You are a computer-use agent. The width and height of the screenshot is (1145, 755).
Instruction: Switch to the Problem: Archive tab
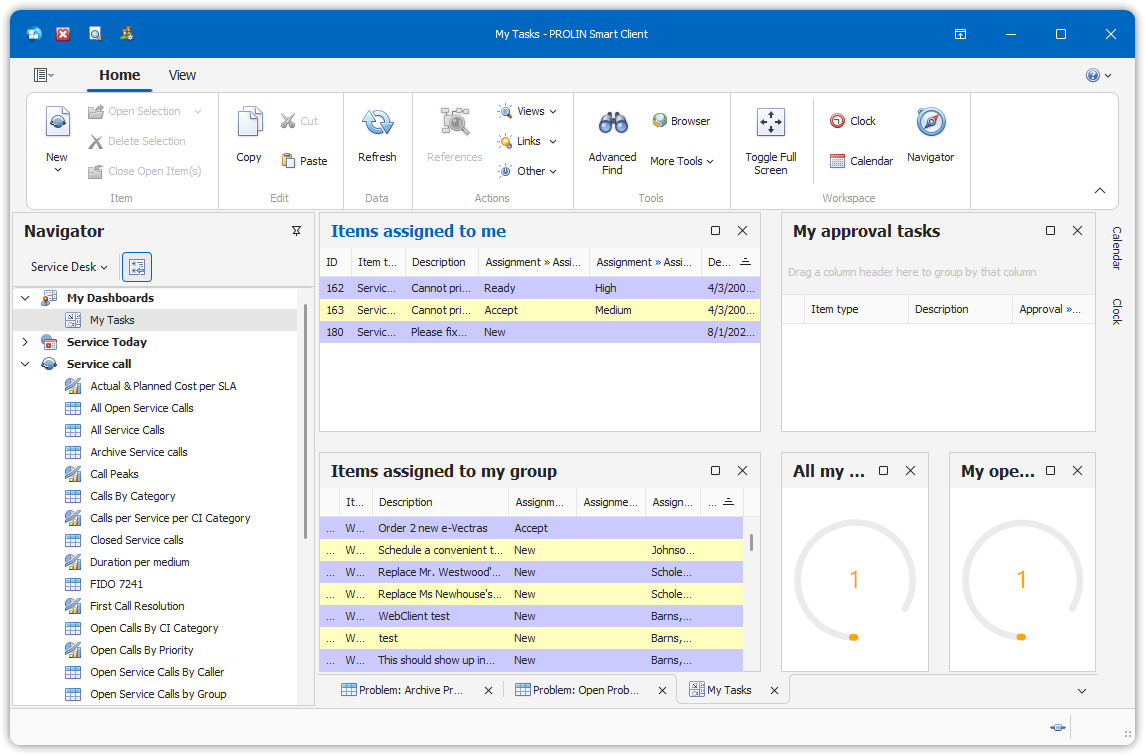(410, 690)
